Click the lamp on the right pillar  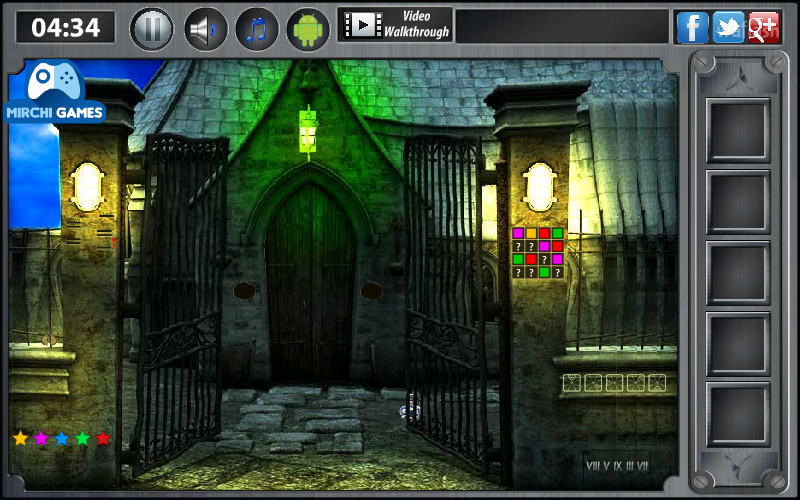coord(539,187)
